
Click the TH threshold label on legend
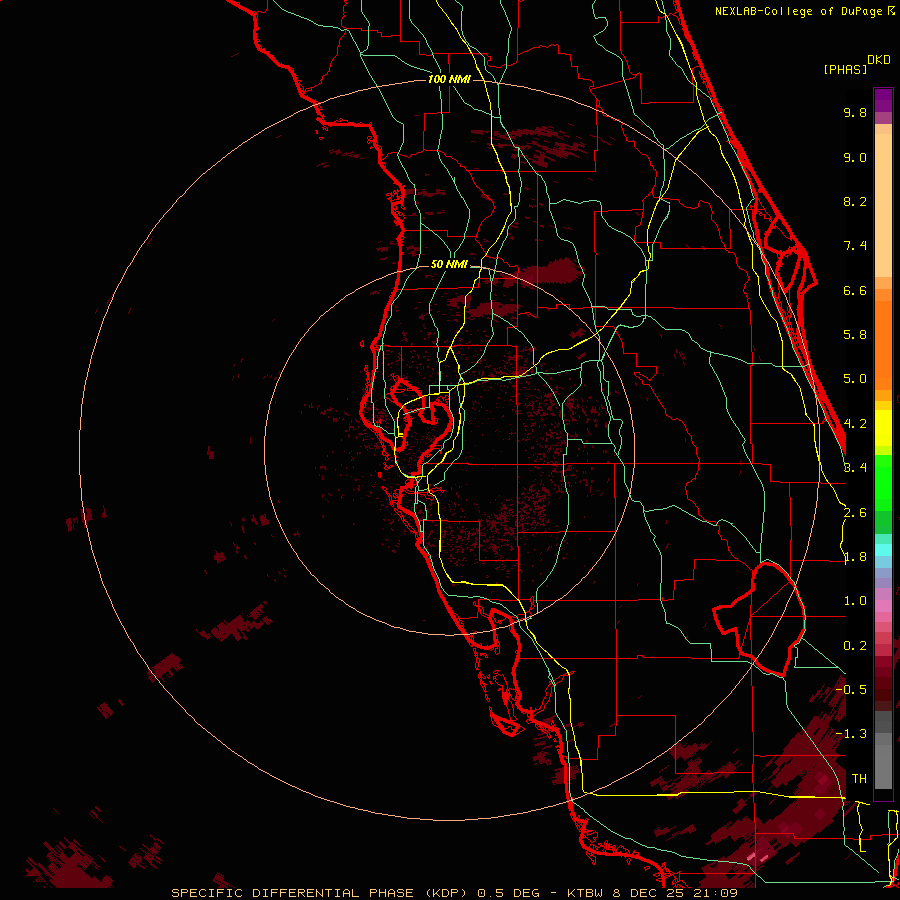(859, 779)
